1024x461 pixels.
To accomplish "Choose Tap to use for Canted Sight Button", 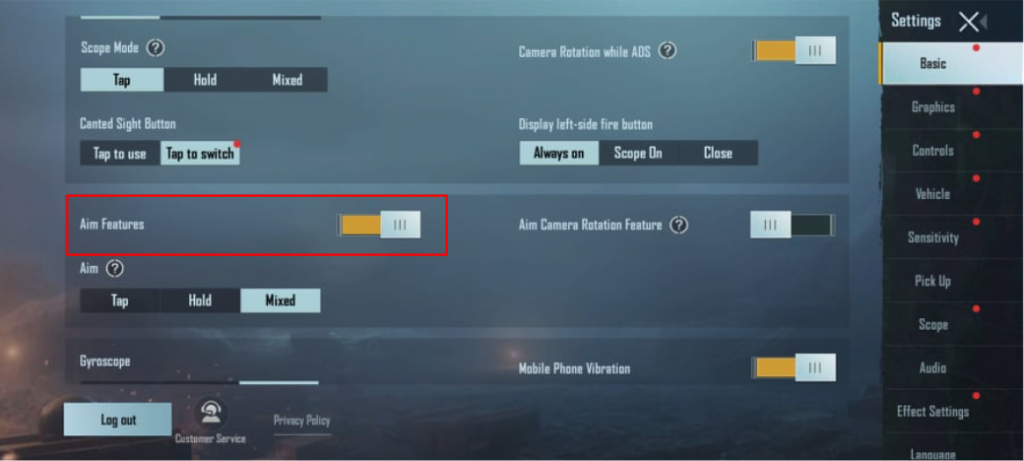I will point(120,153).
